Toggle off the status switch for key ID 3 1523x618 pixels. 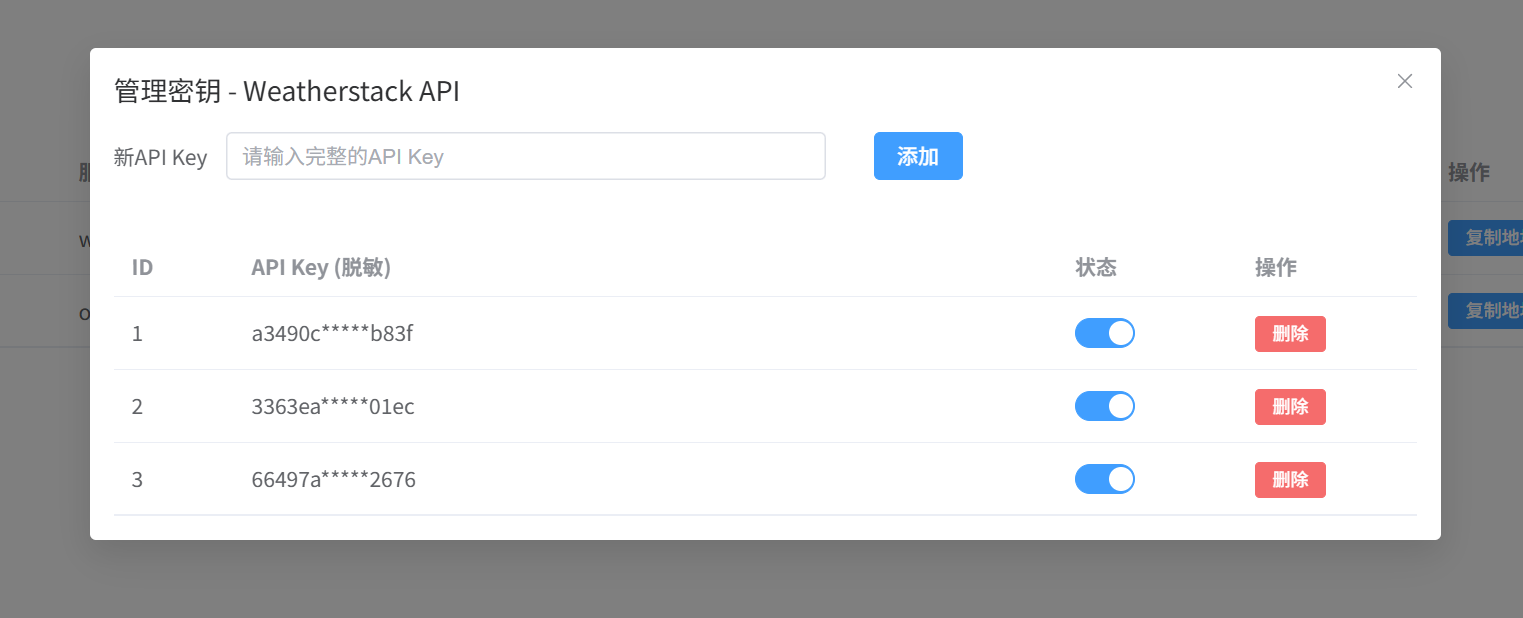[x=1105, y=479]
